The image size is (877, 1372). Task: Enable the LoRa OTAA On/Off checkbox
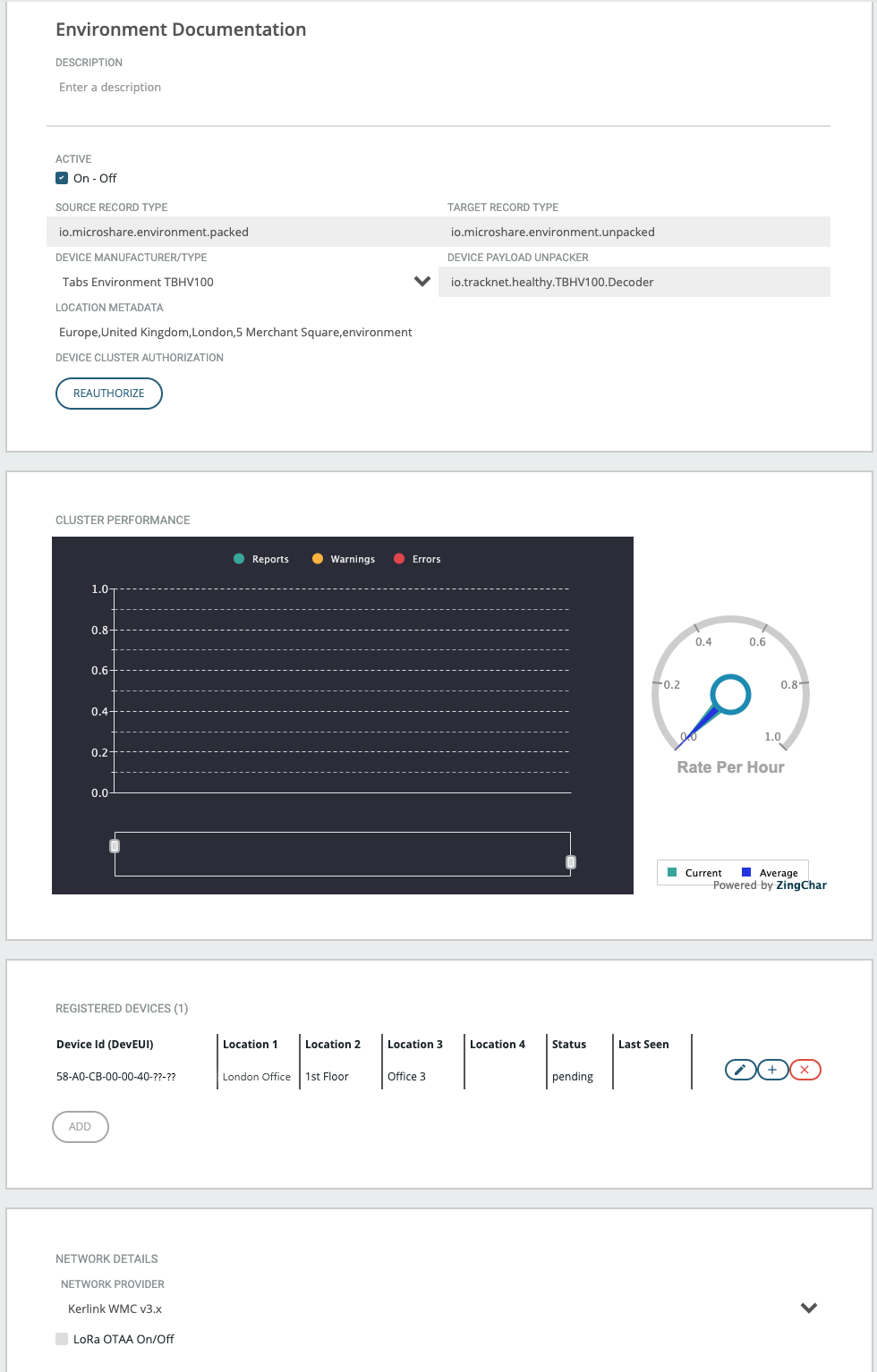(62, 1339)
